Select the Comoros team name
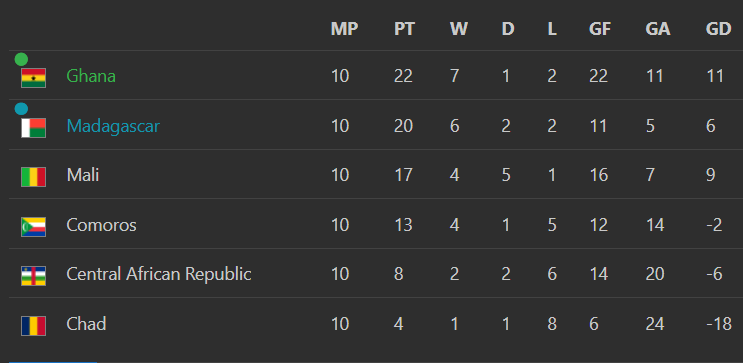This screenshot has width=743, height=363. 101,225
